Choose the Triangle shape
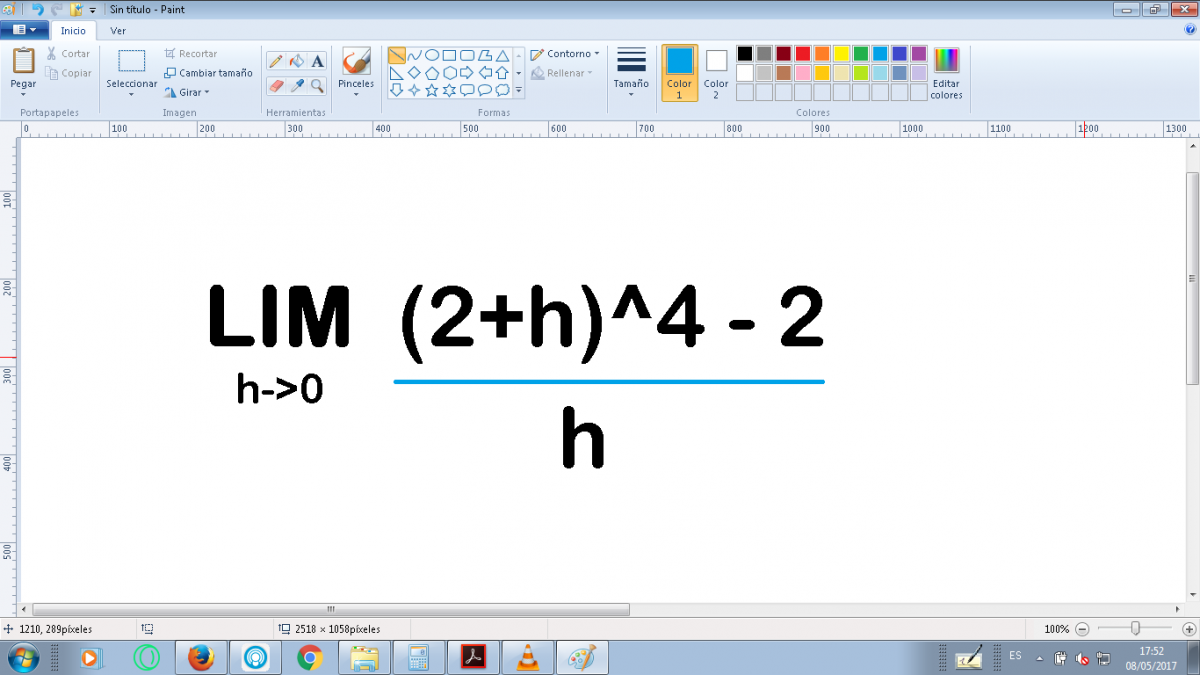The width and height of the screenshot is (1200, 675). click(503, 55)
